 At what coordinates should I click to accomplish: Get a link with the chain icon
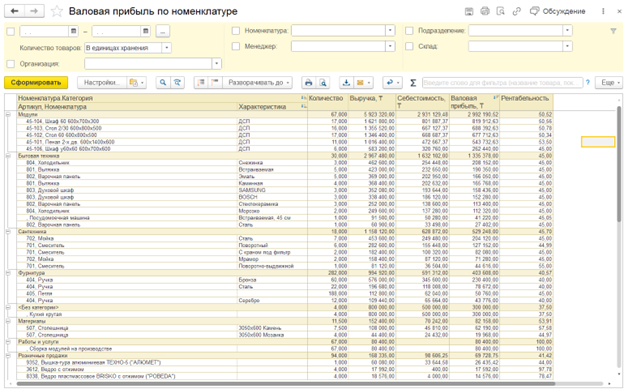pyautogui.click(x=517, y=12)
